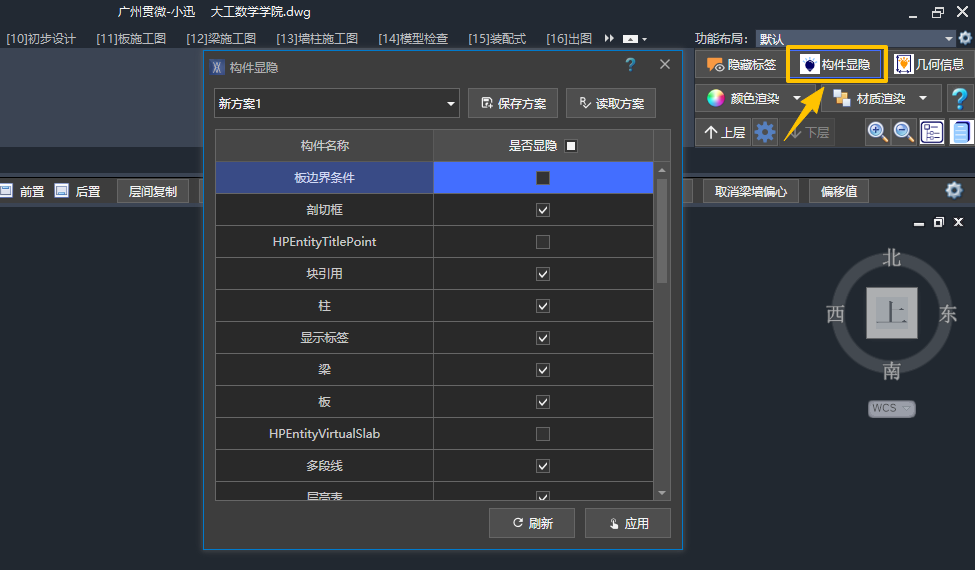Uncheck the 块引用 visibility checkbox
Image resolution: width=975 pixels, height=570 pixels.
543,274
